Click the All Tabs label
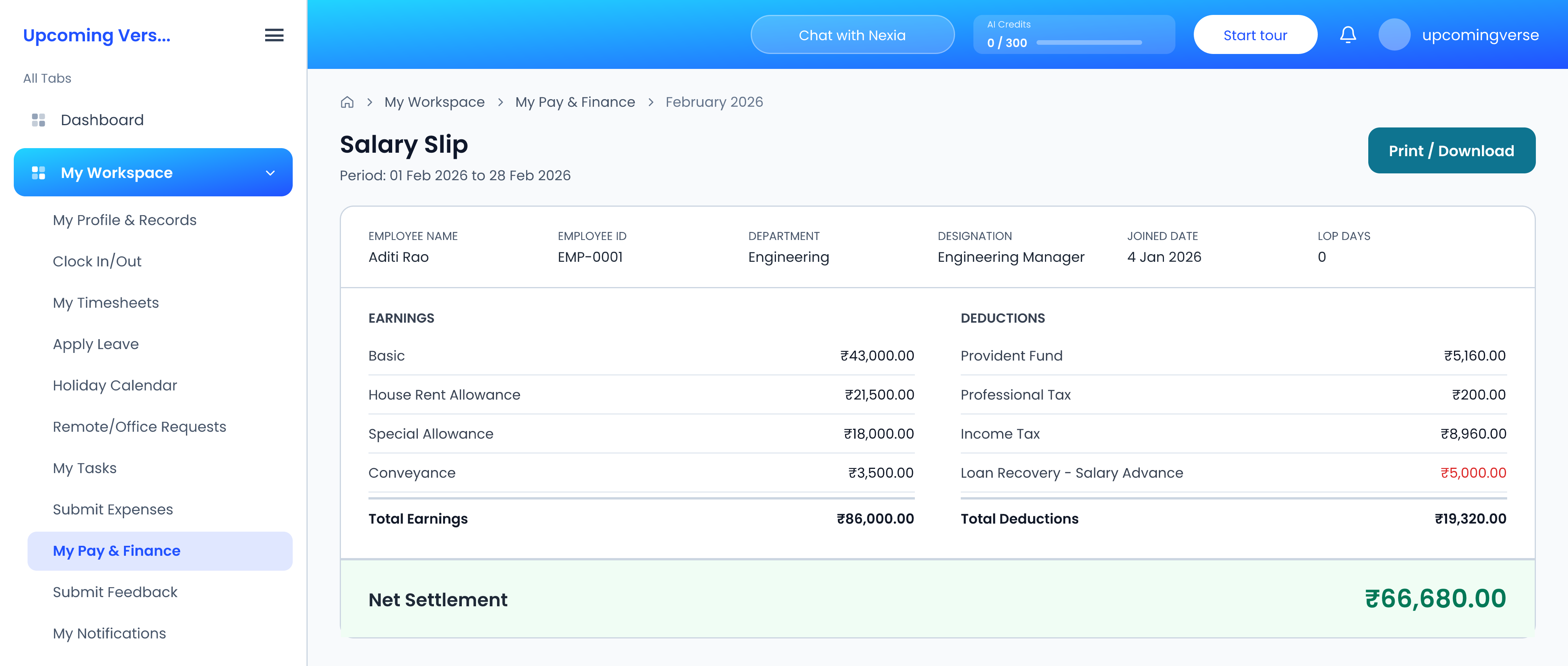The height and width of the screenshot is (666, 1568). click(47, 78)
